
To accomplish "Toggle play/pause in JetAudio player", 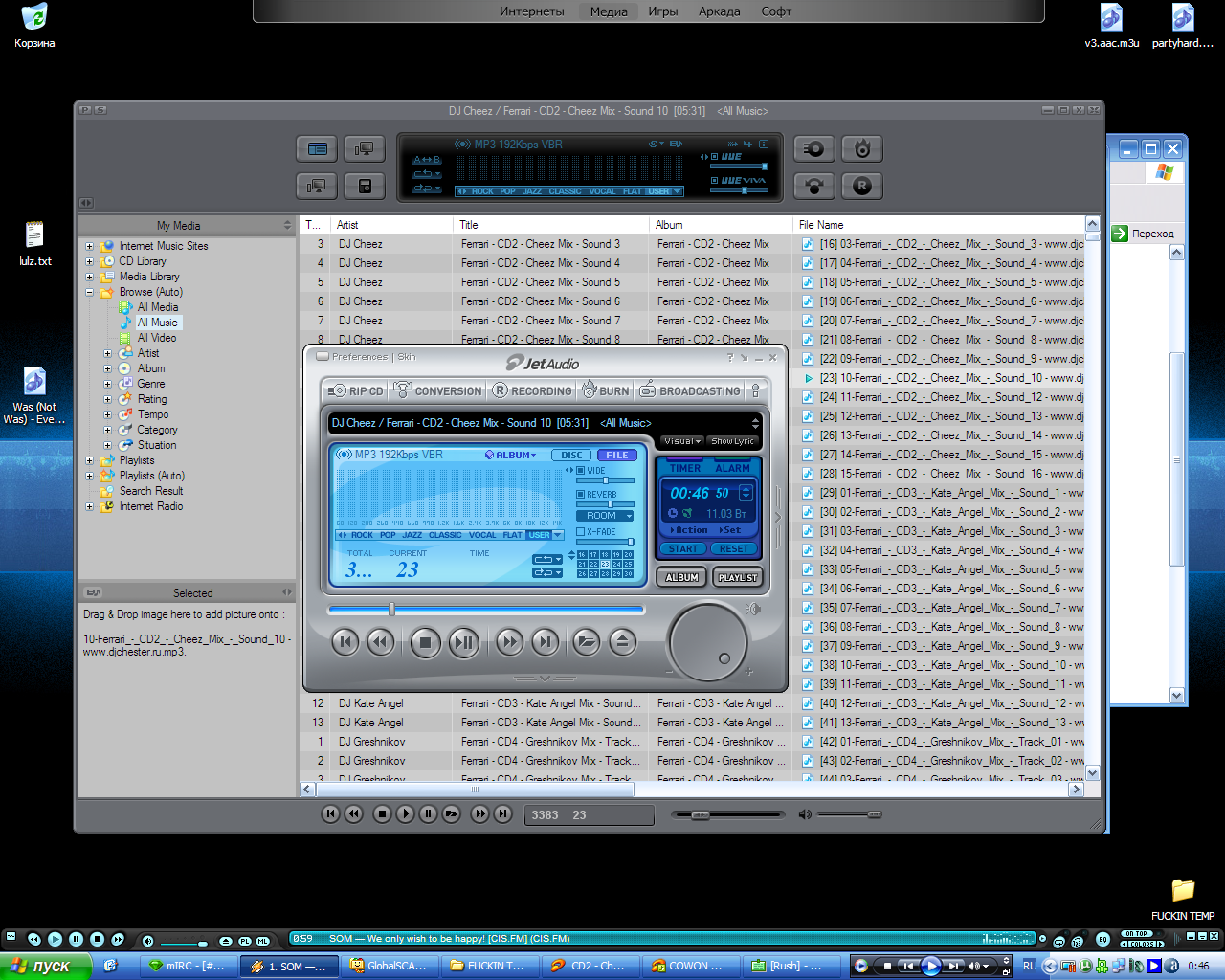I will click(464, 642).
